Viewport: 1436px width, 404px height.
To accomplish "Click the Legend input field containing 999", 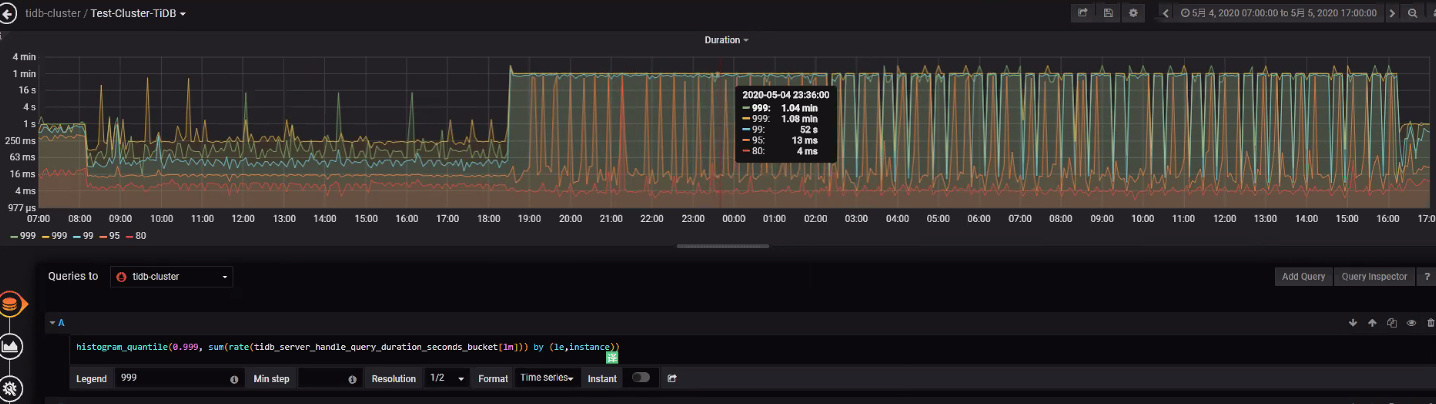I will pos(172,378).
